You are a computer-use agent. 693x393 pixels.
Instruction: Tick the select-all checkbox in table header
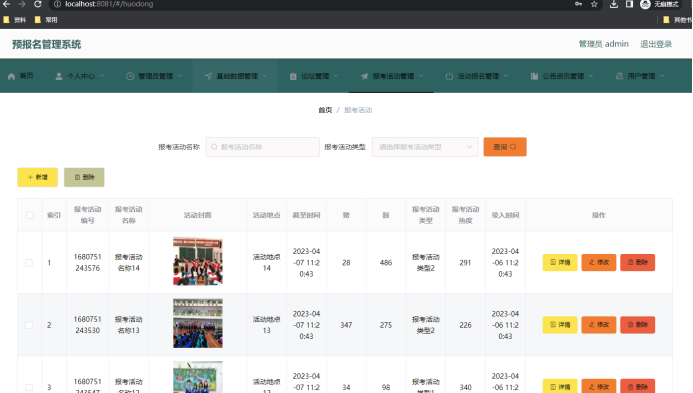[30, 215]
